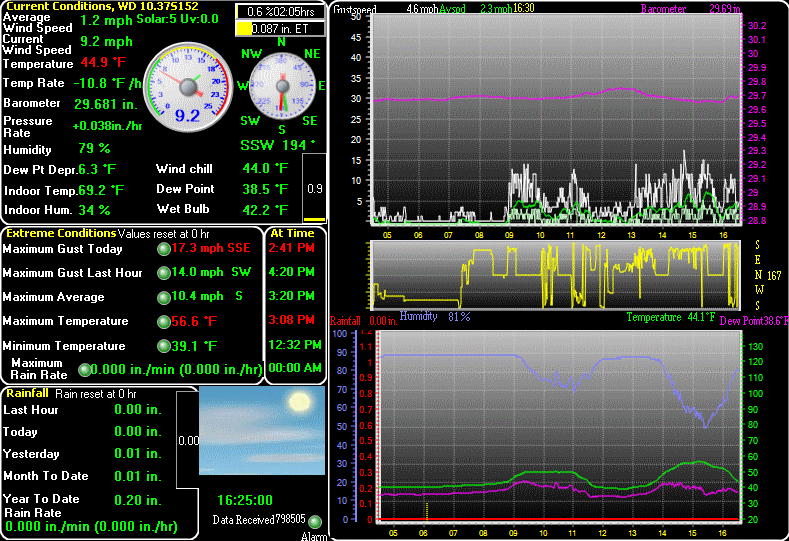Click the wind speed and barometer graph
Image resolution: width=789 pixels, height=541 pixels.
point(556,119)
